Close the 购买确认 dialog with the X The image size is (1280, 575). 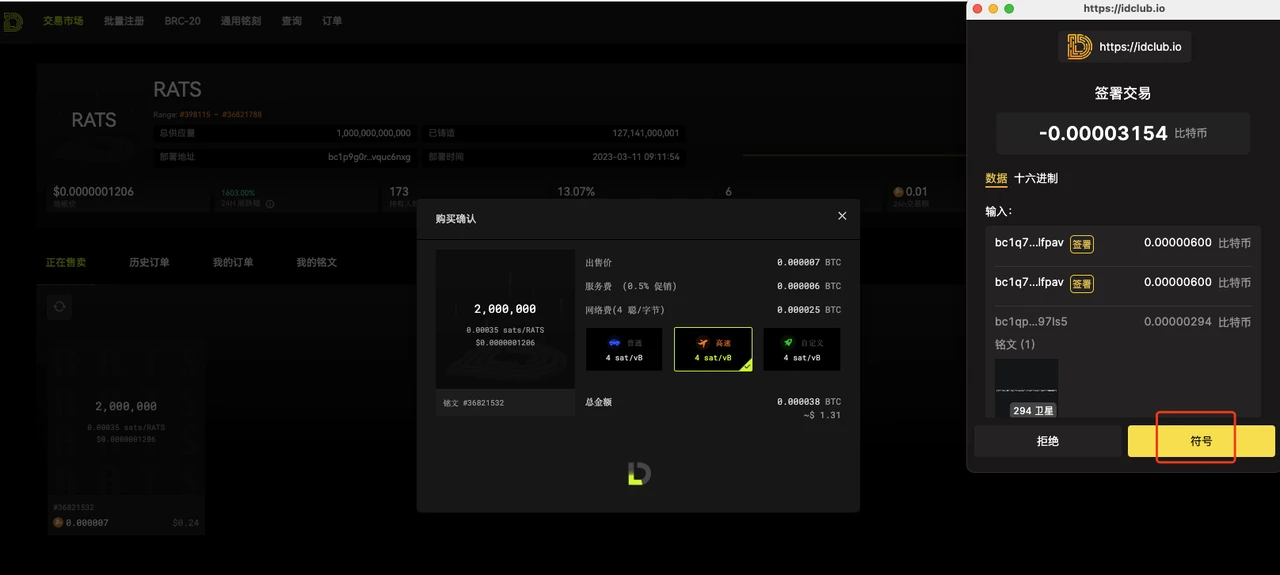(x=842, y=216)
